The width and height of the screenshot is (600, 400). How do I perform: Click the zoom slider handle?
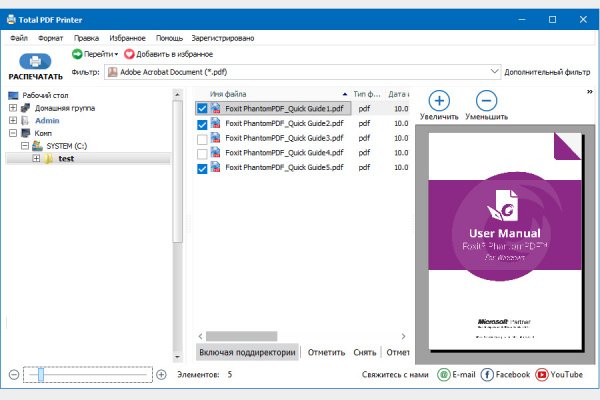[x=41, y=375]
